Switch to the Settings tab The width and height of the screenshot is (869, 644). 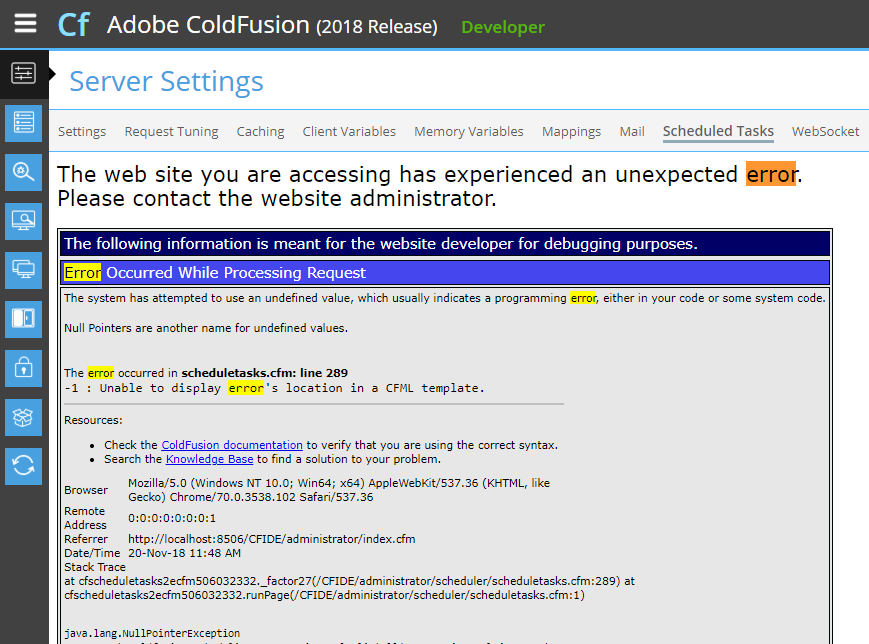click(x=82, y=131)
